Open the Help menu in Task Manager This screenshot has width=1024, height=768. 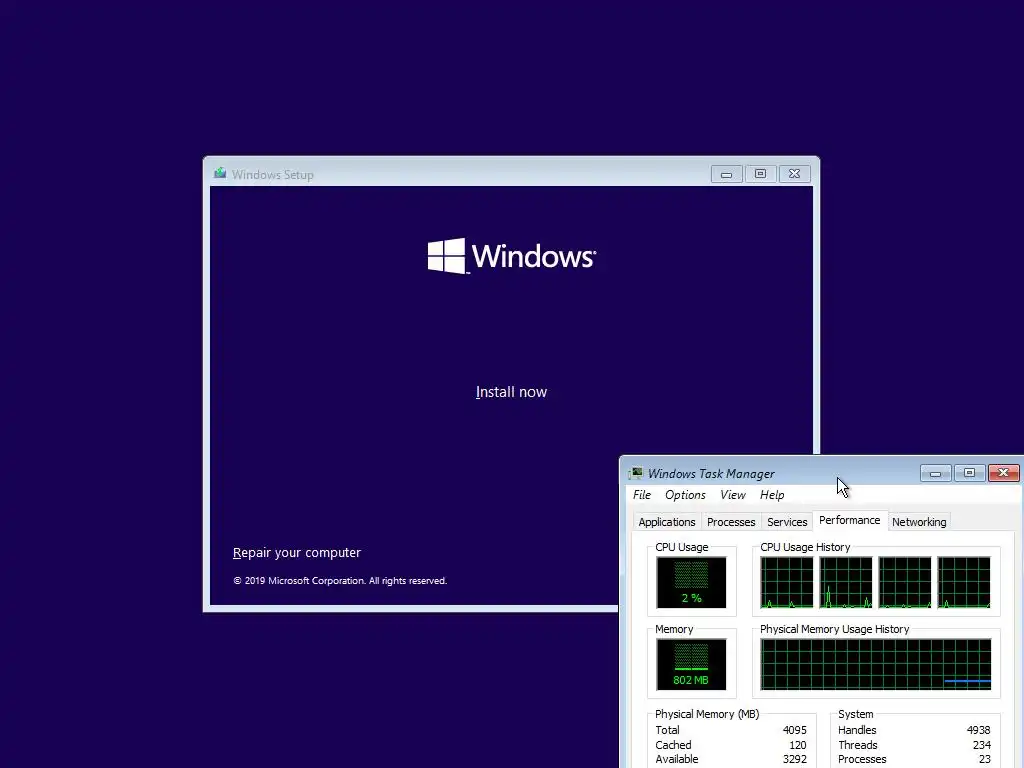pos(772,495)
